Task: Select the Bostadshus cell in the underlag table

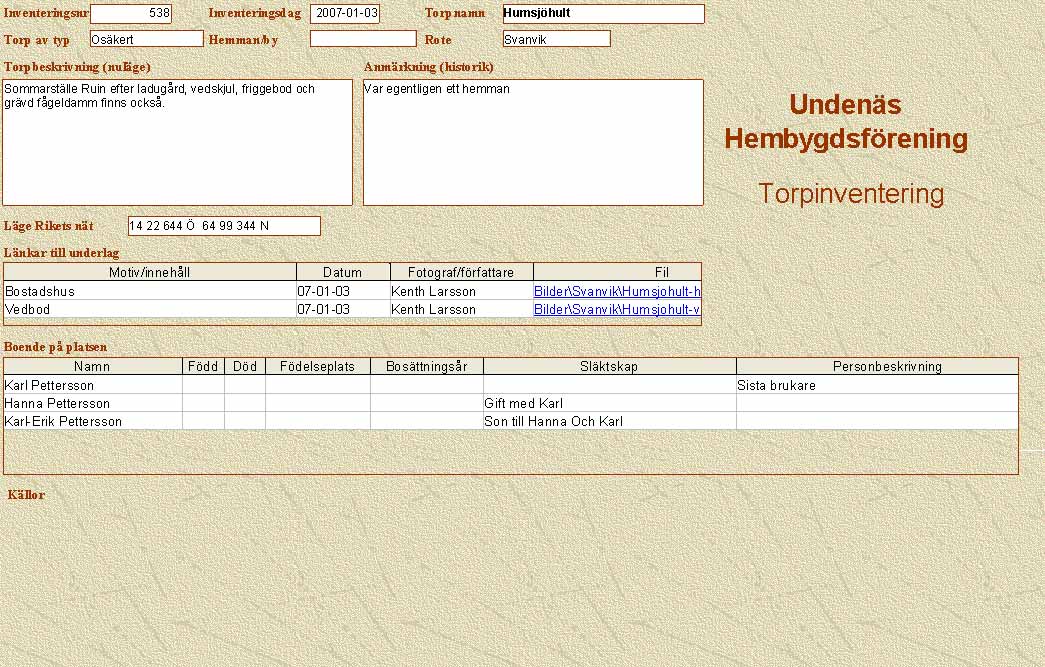Action: 150,291
